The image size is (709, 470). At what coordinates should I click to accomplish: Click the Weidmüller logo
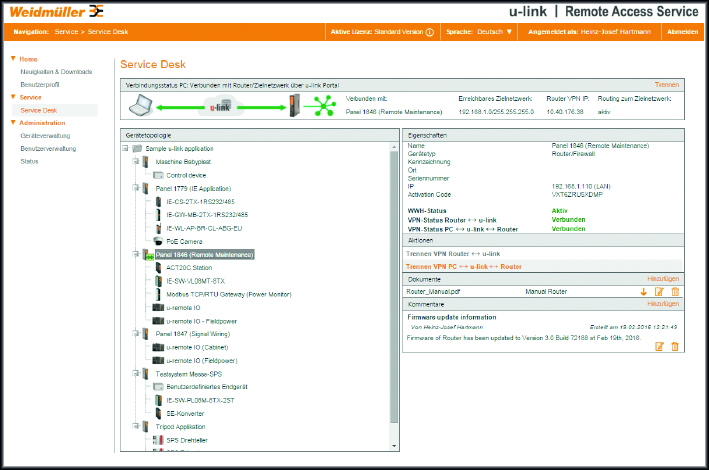[57, 12]
